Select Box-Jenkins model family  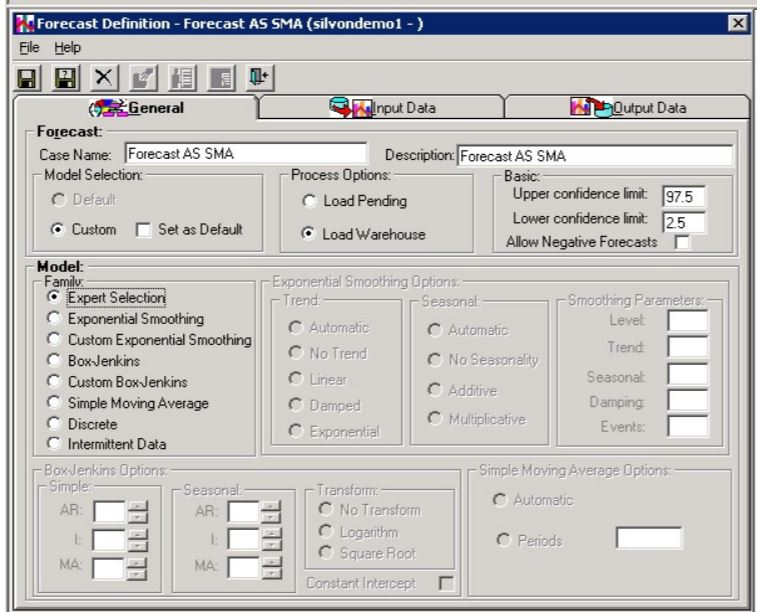tap(54, 360)
